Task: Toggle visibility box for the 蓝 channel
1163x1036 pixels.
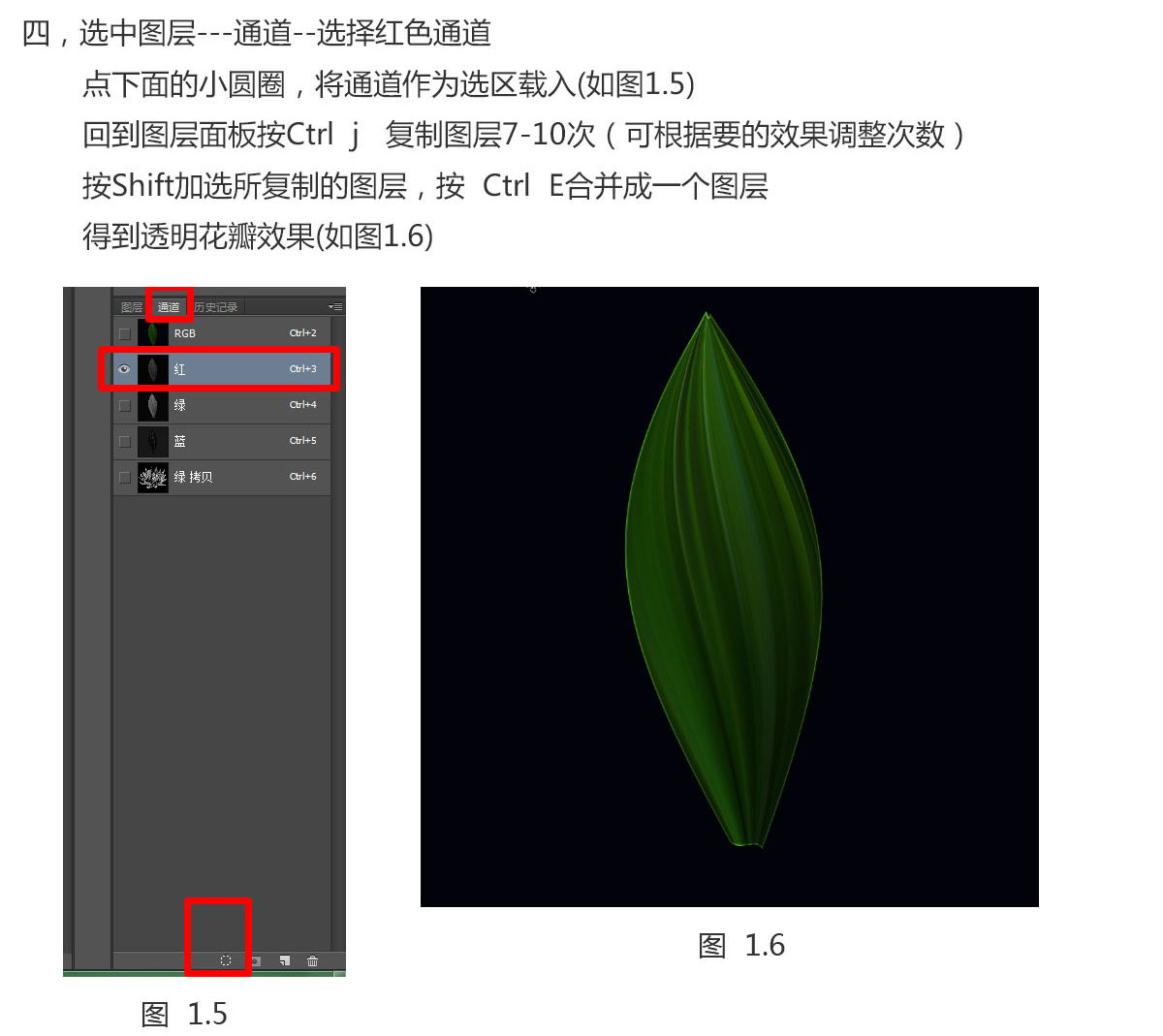Action: pyautogui.click(x=124, y=441)
